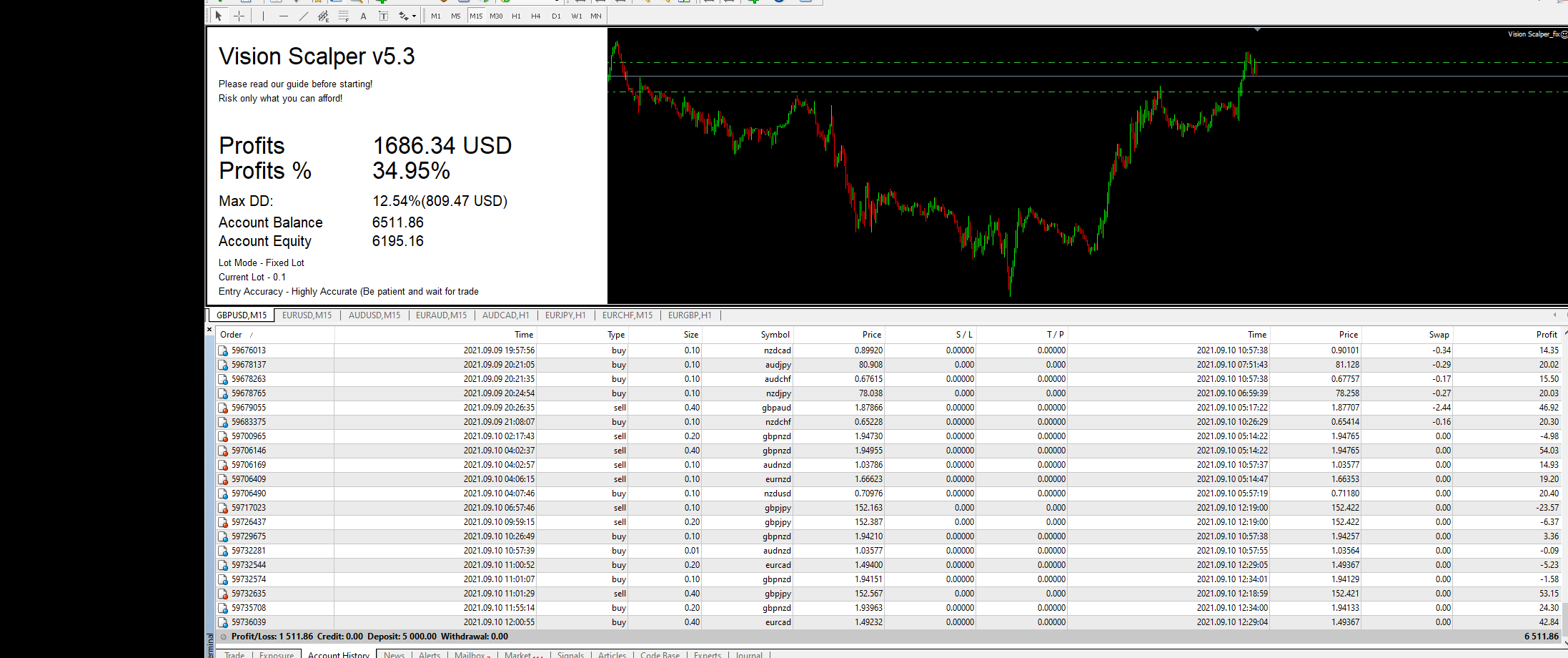Activate the crosshair tool
1568x658 pixels.
(239, 16)
